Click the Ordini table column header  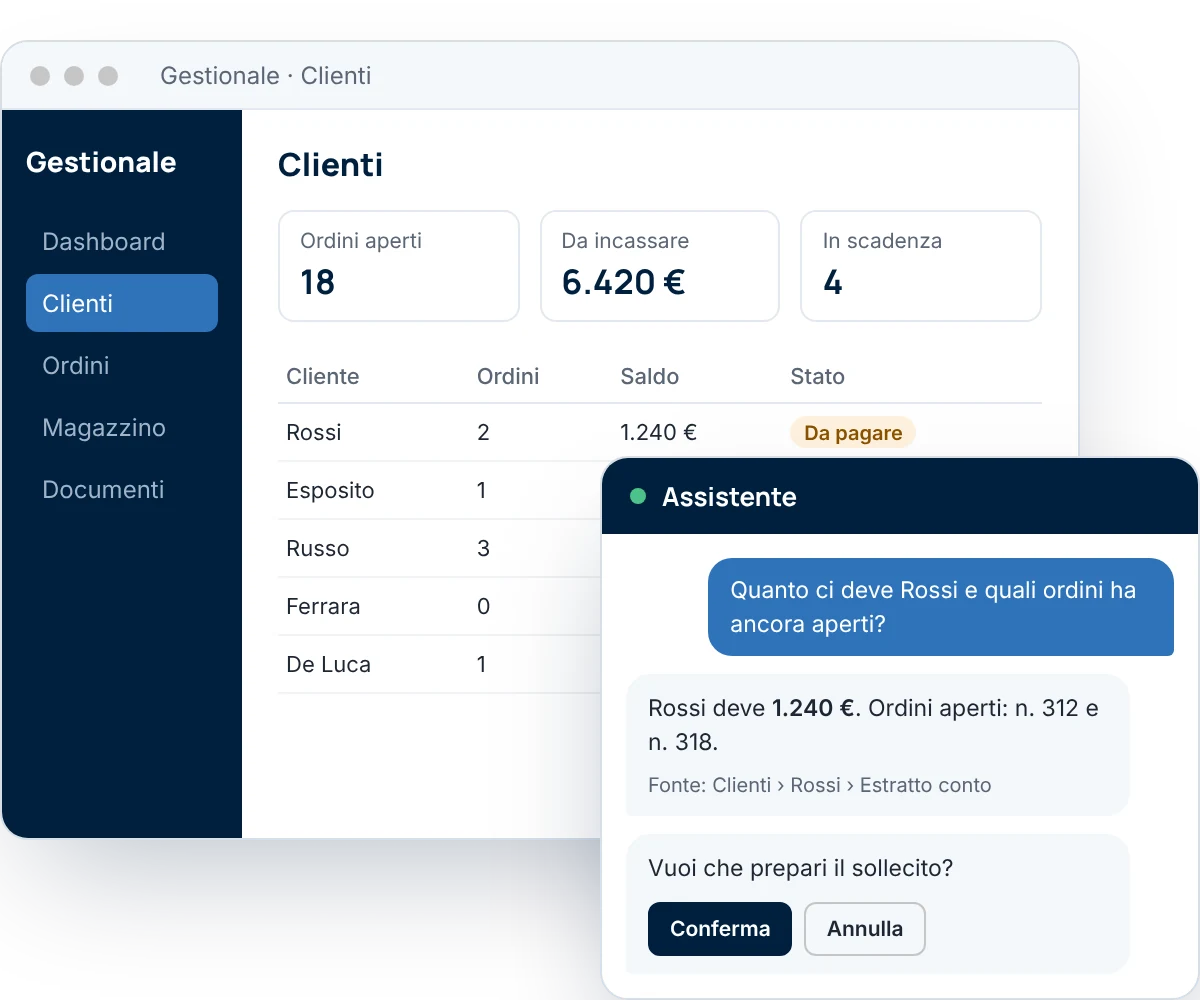point(508,377)
